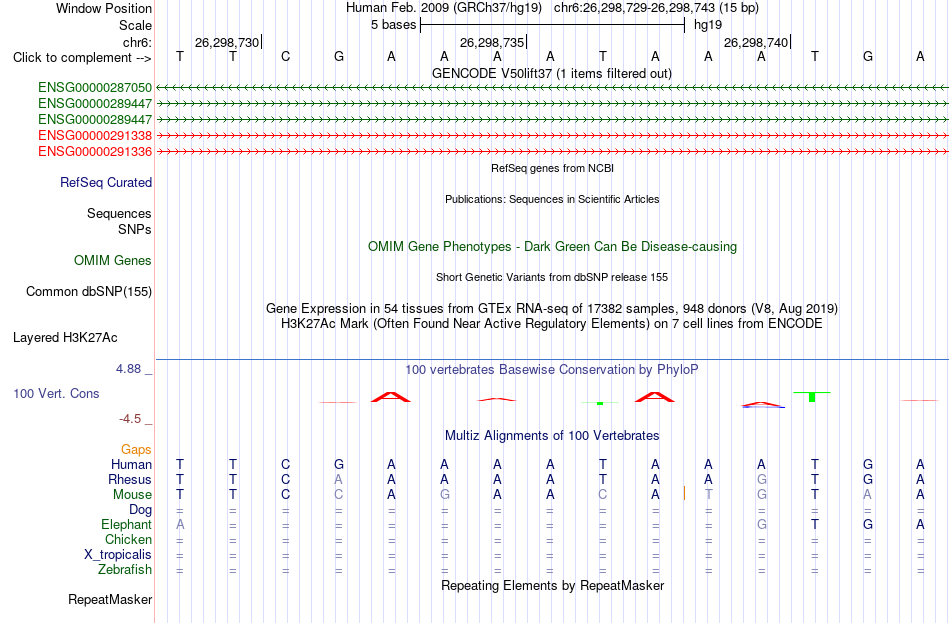Click the Dog species alignment label
Screen dimensions: 950x623
tap(141, 510)
